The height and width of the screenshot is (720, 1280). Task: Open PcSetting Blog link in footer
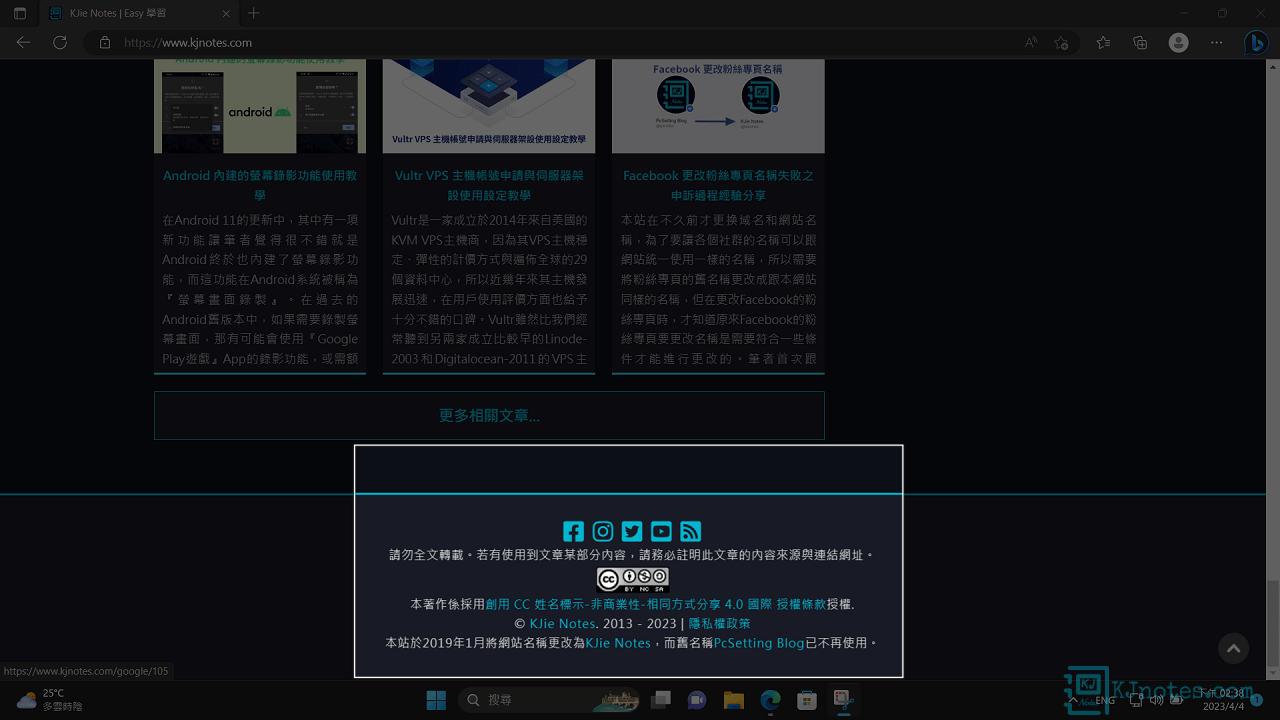pyautogui.click(x=759, y=643)
